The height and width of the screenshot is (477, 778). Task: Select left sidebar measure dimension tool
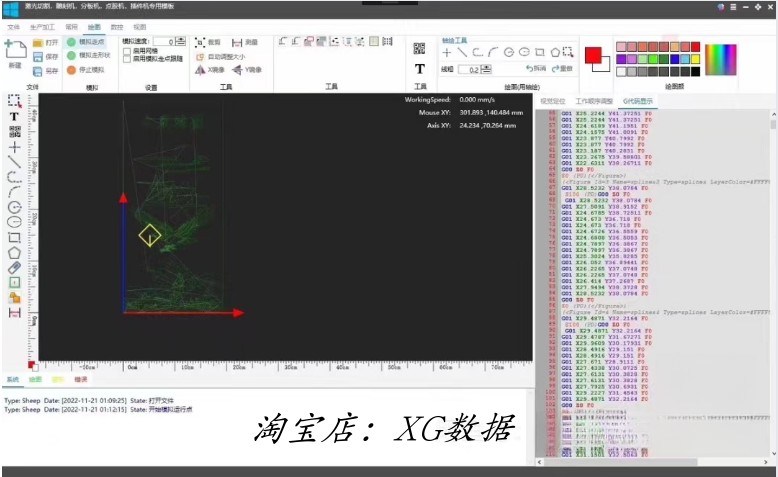coord(14,313)
